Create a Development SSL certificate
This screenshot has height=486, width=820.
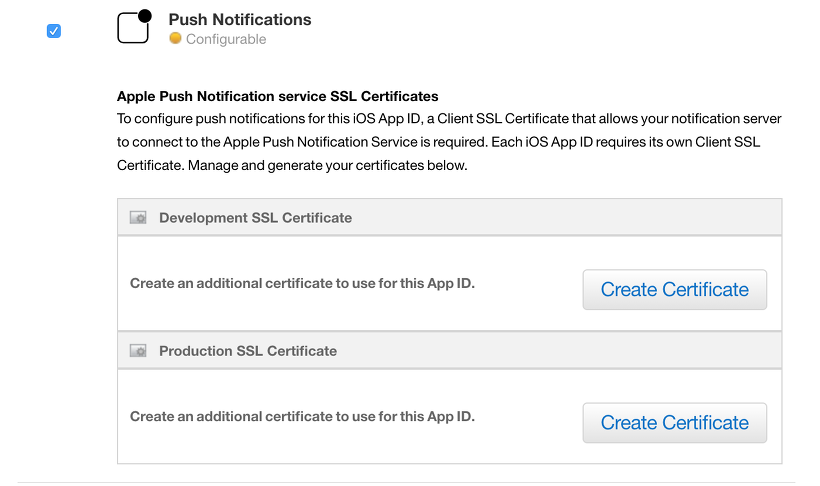tap(675, 289)
